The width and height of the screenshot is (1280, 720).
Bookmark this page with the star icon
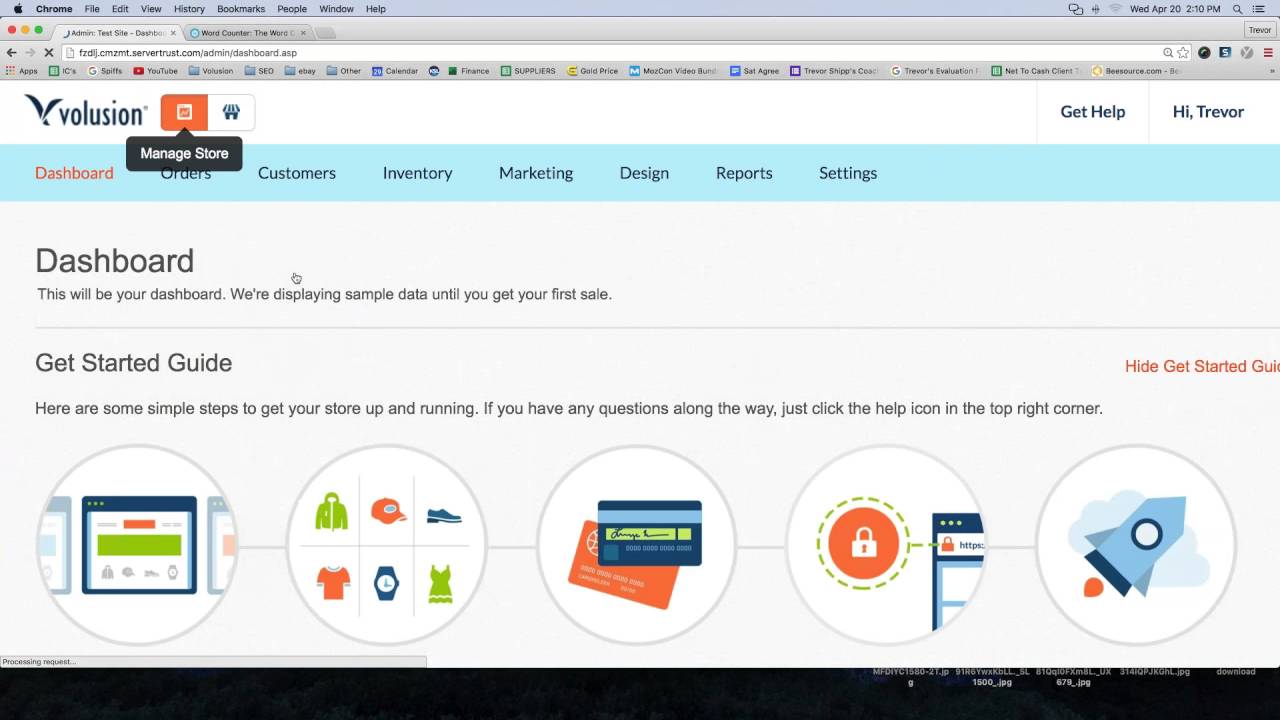pyautogui.click(x=1183, y=52)
